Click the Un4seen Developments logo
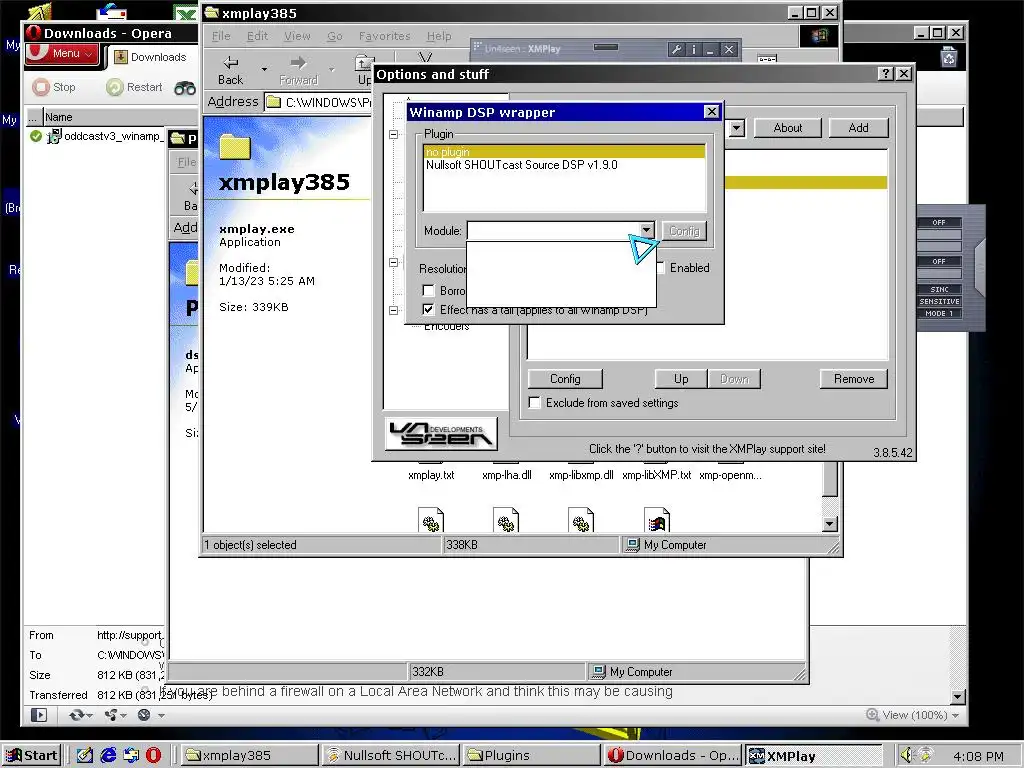The height and width of the screenshot is (768, 1024). [441, 434]
